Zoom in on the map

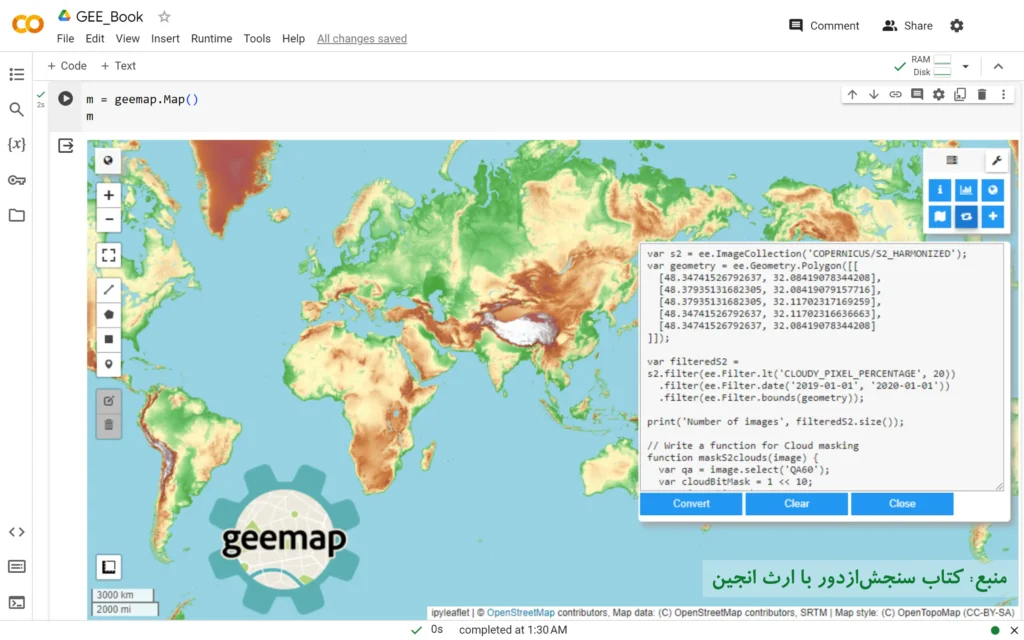pos(108,195)
